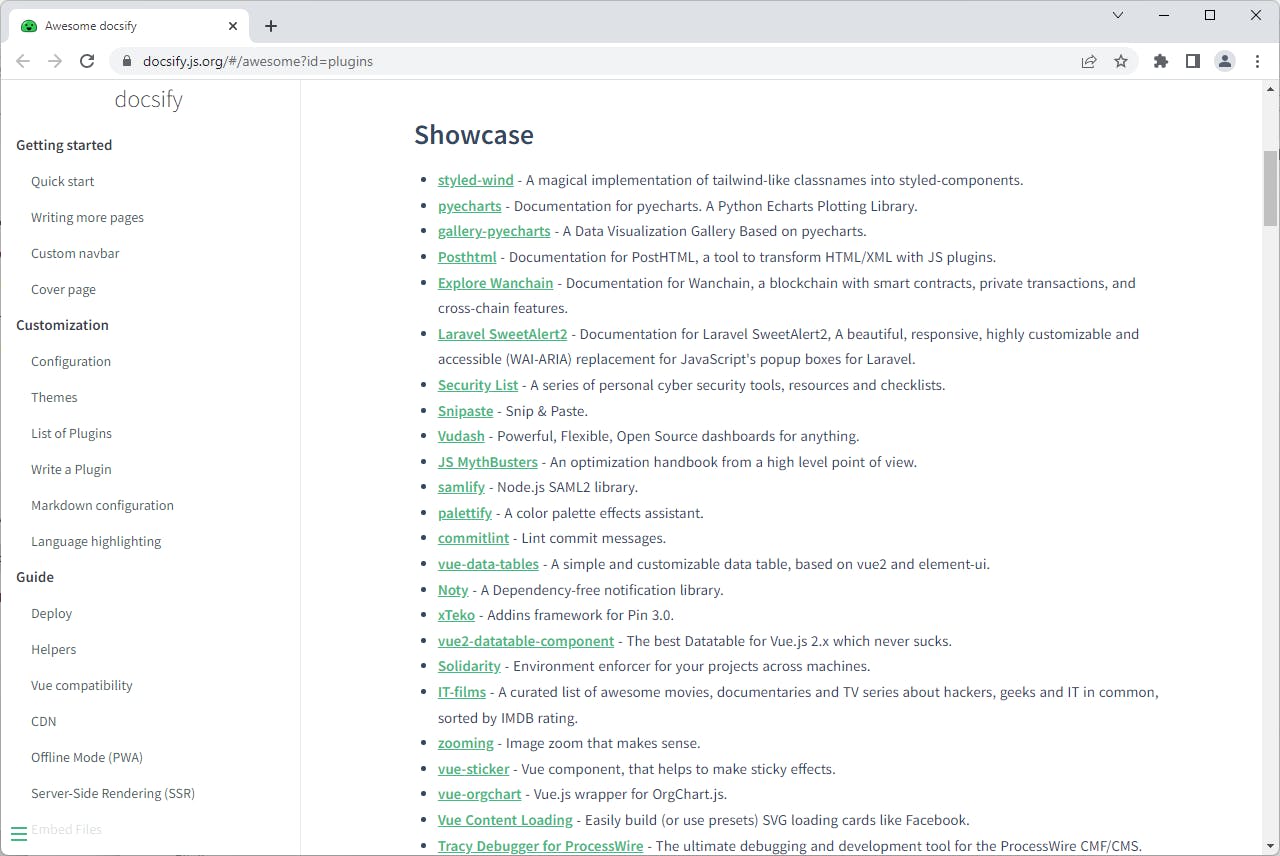Go back using the browser back arrow
This screenshot has width=1280, height=856.
pos(23,61)
